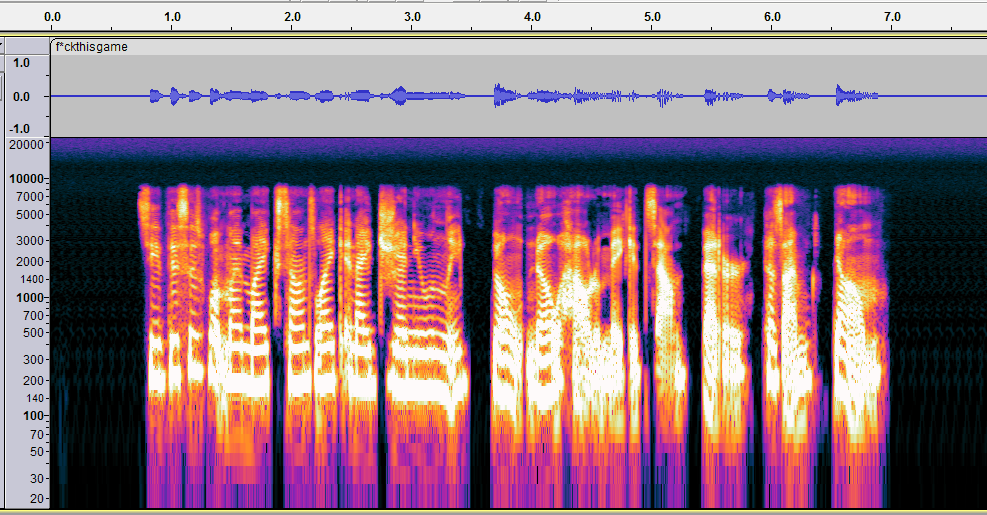Click the 10000 label on the frequency scale
Viewport: 987px width, 515px height.
[x=27, y=179]
